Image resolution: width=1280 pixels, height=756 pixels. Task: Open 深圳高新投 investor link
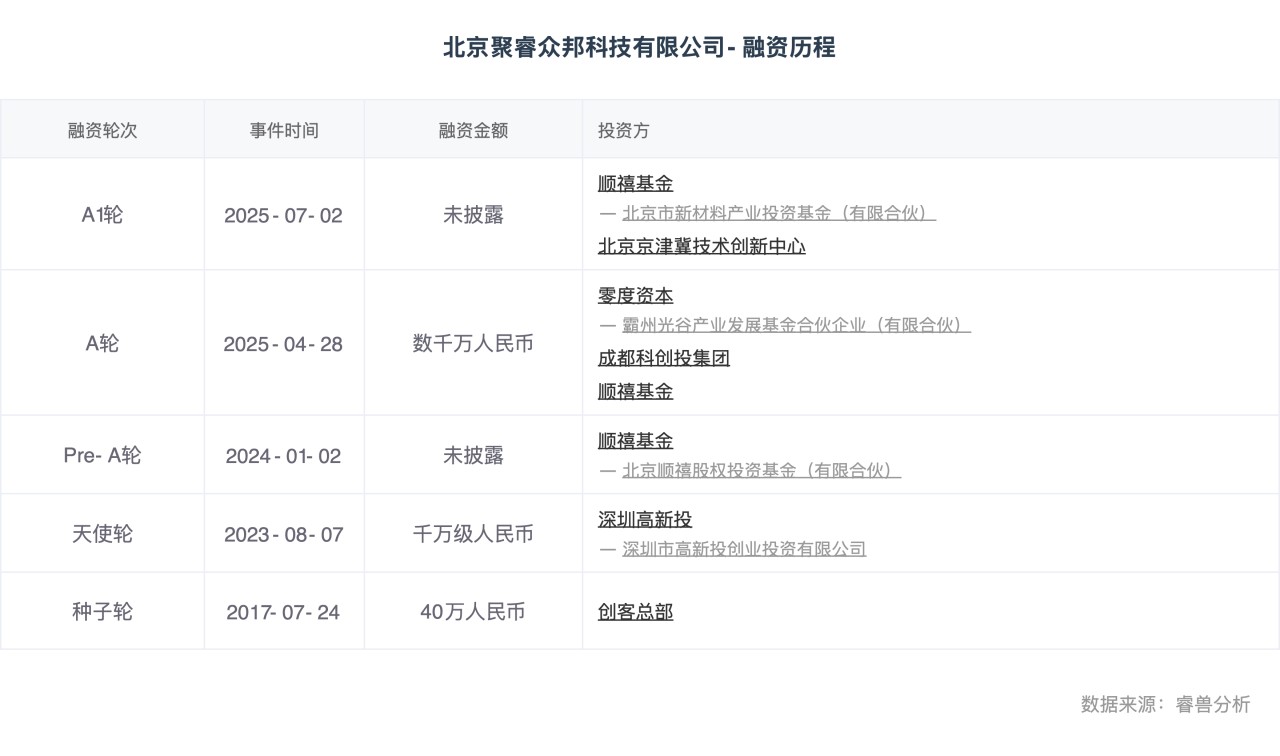coord(645,520)
